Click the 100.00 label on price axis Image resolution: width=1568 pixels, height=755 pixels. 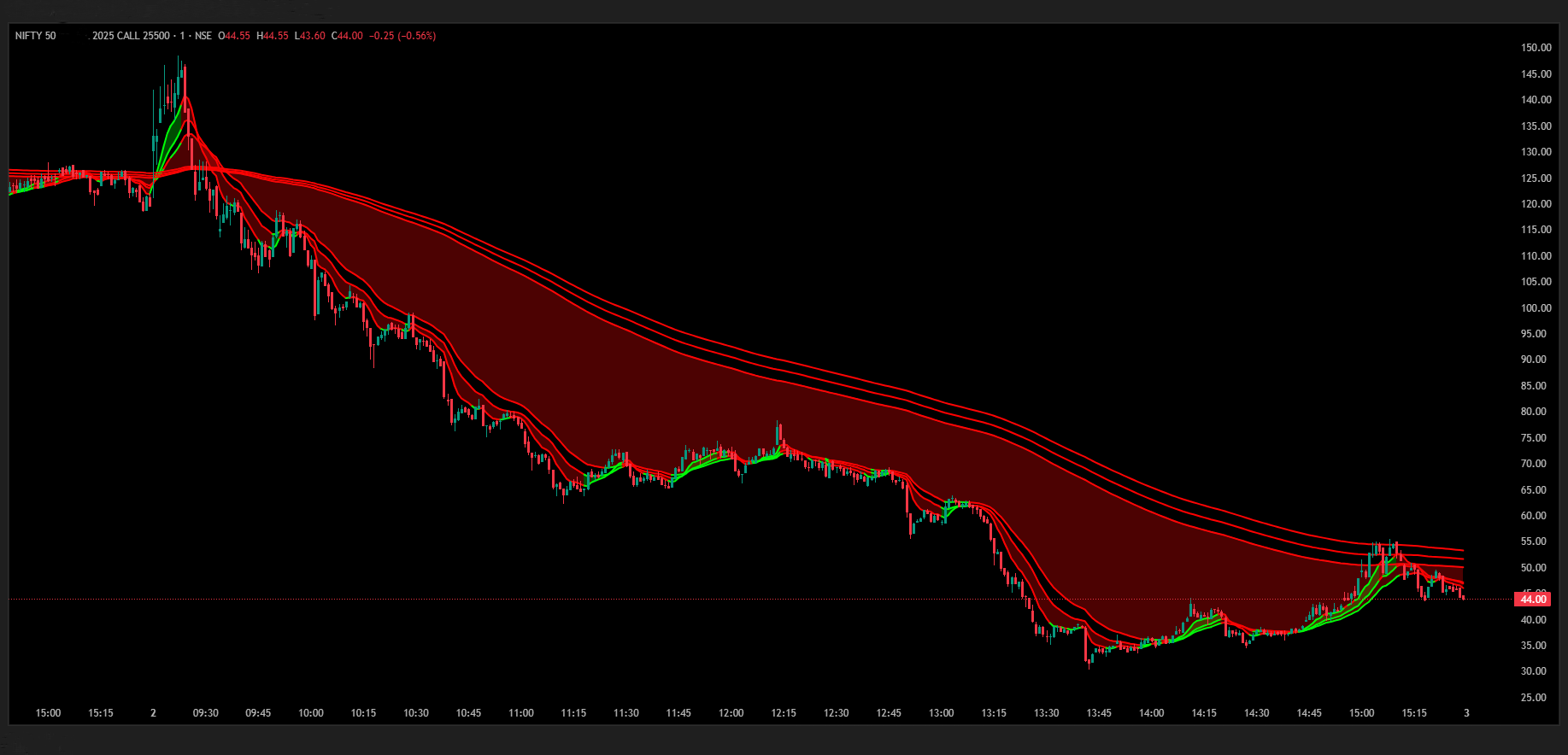pyautogui.click(x=1536, y=308)
